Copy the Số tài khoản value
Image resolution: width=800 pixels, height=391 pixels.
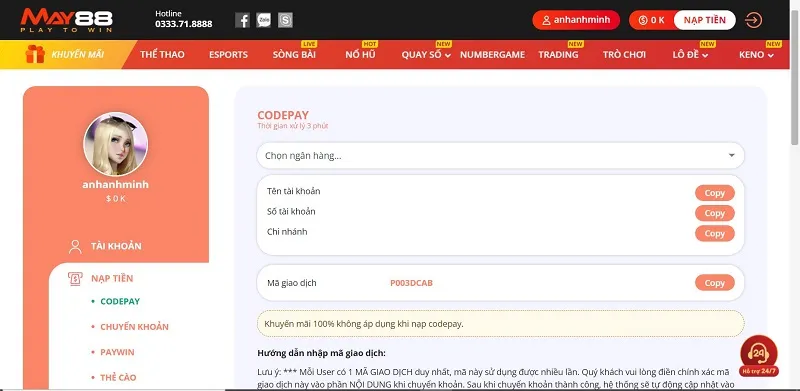[x=715, y=213]
